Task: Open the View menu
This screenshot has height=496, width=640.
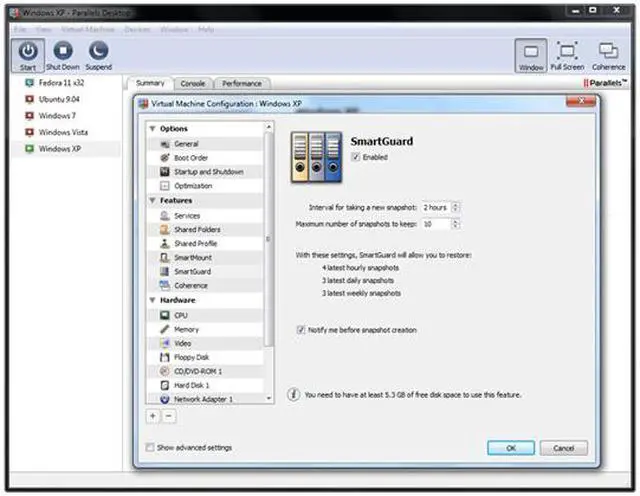Action: (x=43, y=29)
